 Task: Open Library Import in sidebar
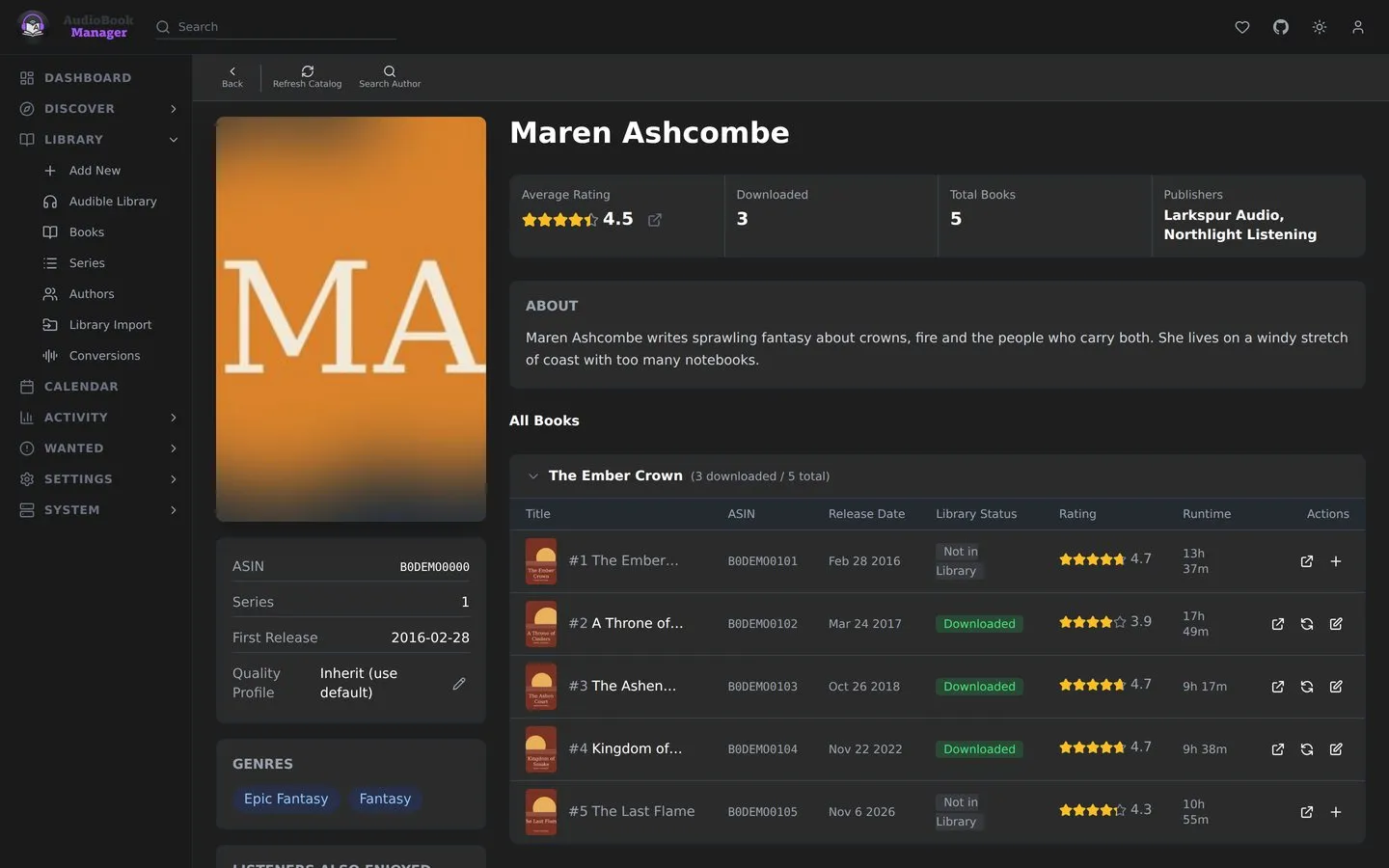coord(110,325)
